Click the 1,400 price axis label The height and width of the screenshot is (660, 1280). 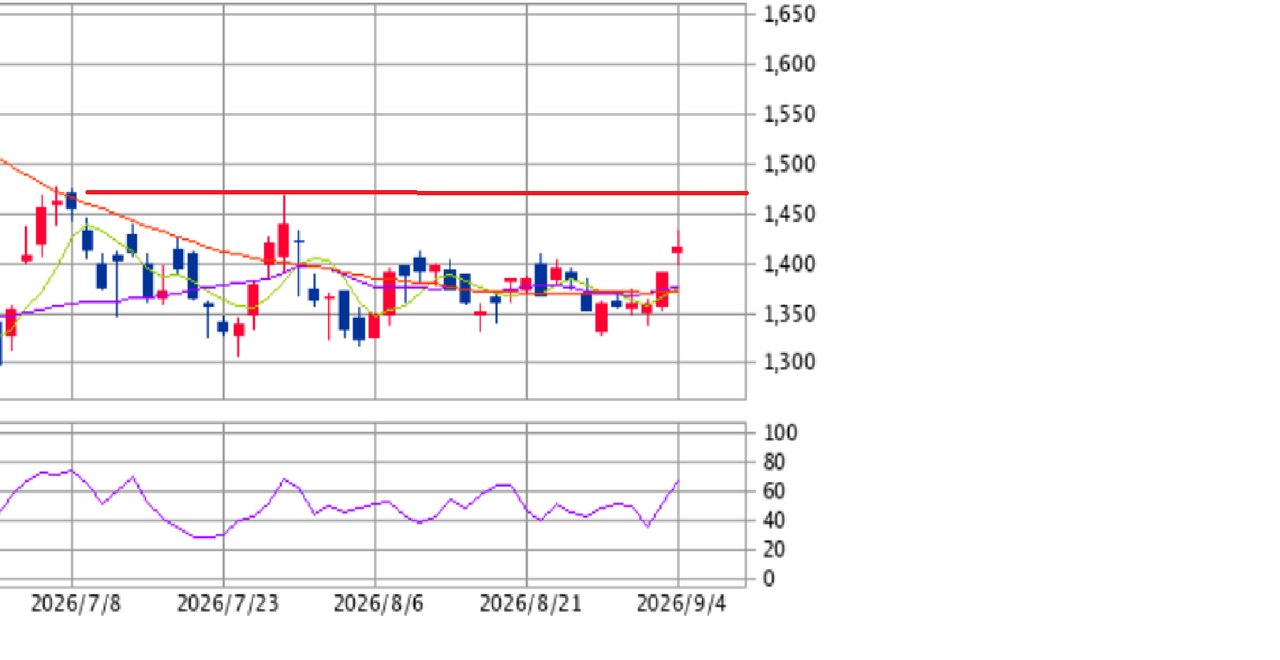tap(790, 264)
